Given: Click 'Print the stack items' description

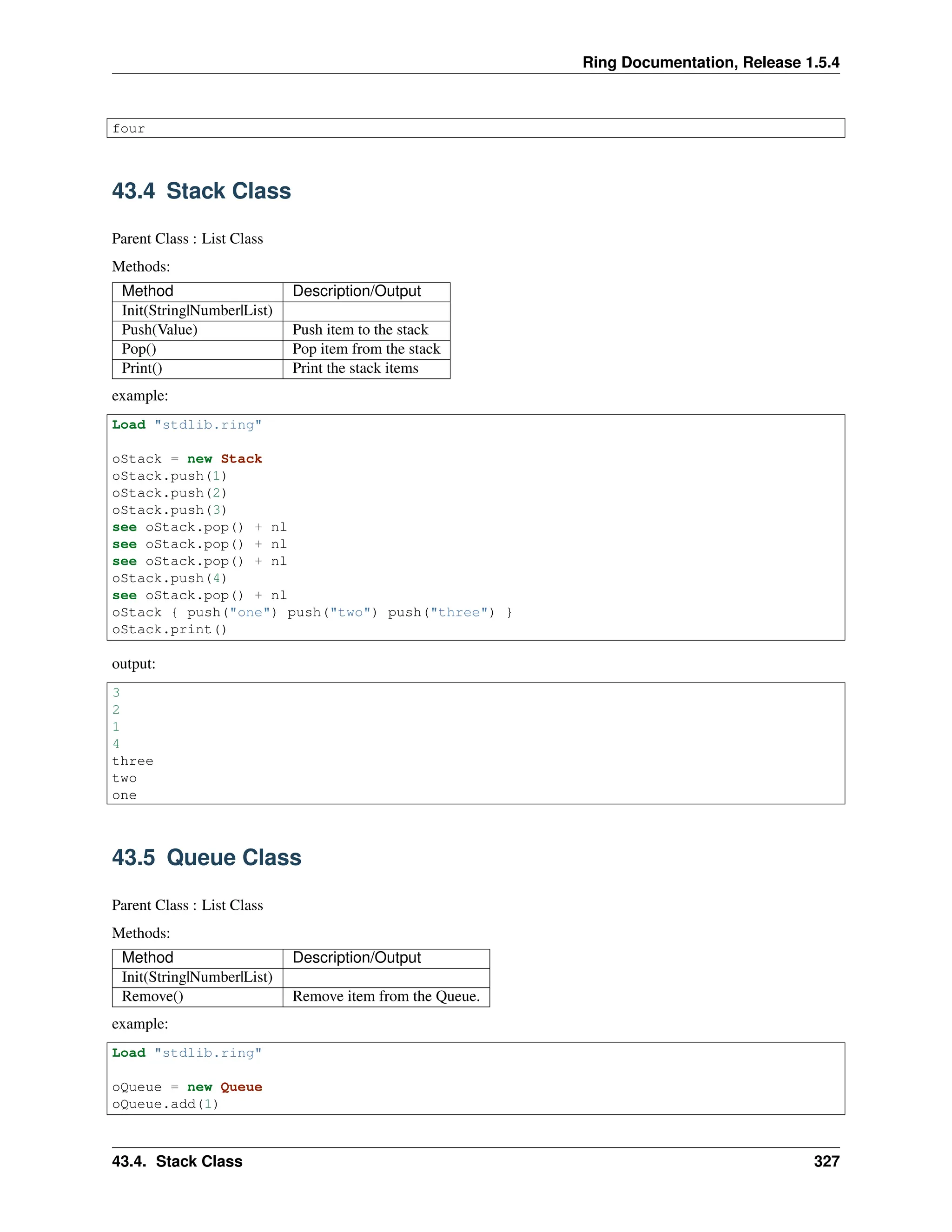Looking at the screenshot, I should pyautogui.click(x=355, y=368).
